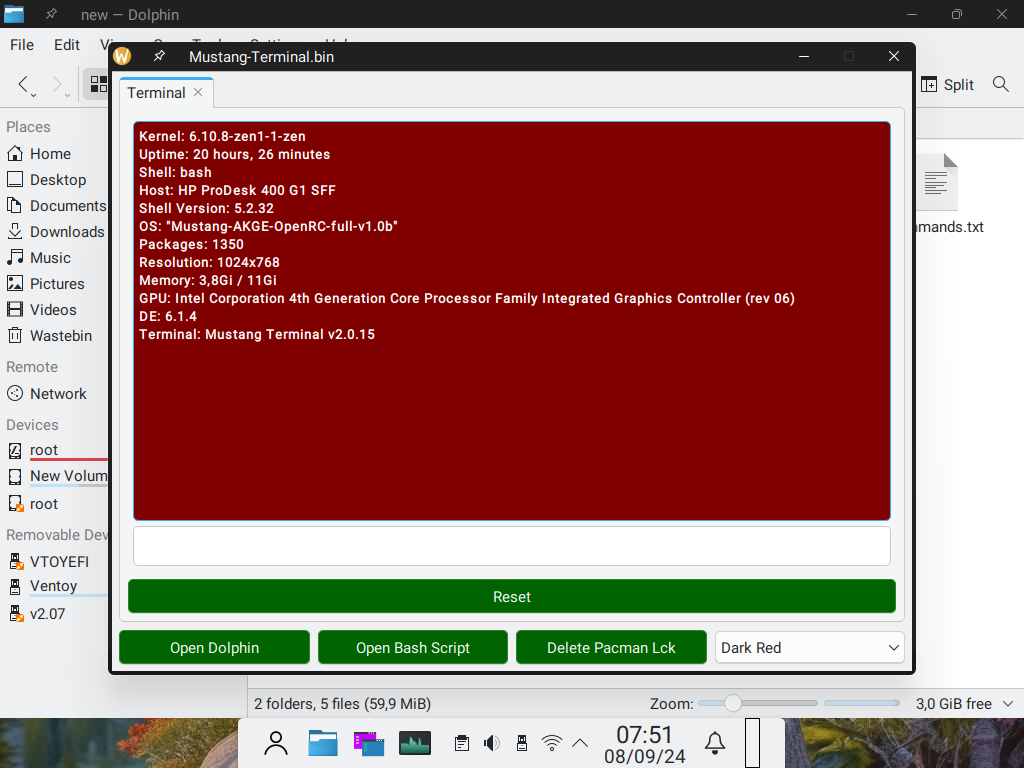1024x768 pixels.
Task: Open Wi-Fi network tray icon
Action: tap(552, 743)
